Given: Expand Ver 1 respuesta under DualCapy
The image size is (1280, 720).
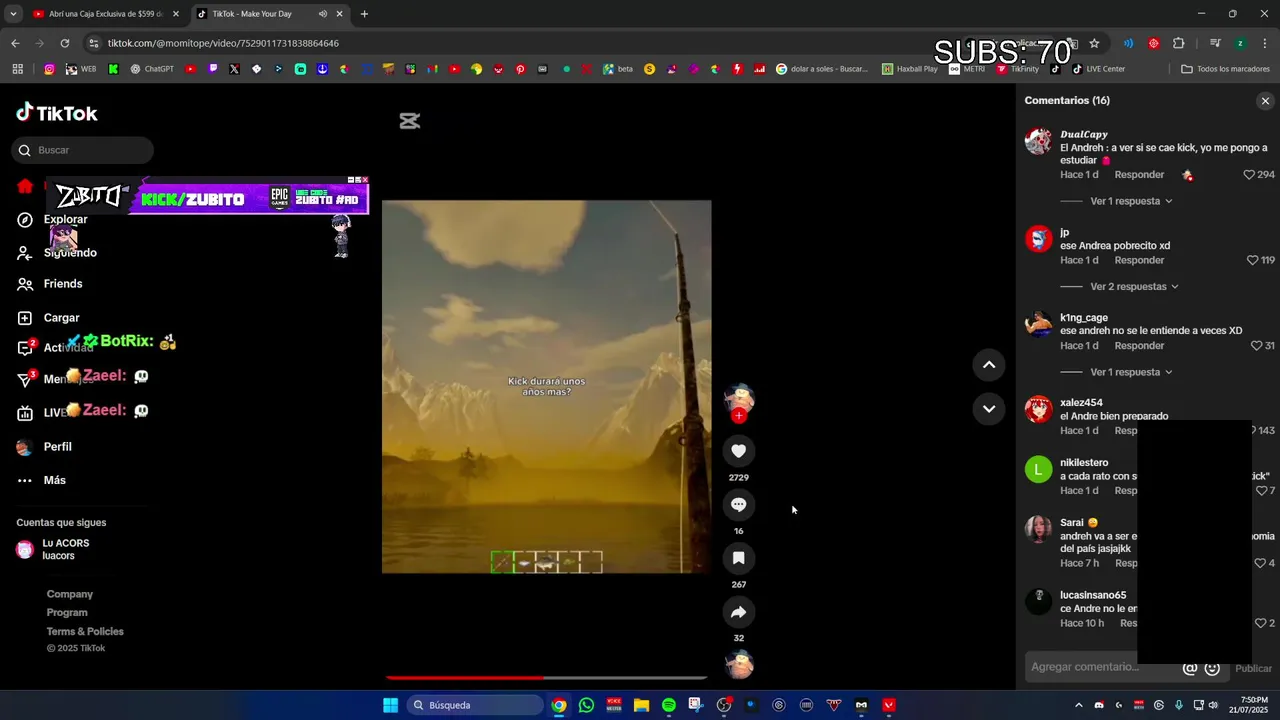Looking at the screenshot, I should 1131,201.
